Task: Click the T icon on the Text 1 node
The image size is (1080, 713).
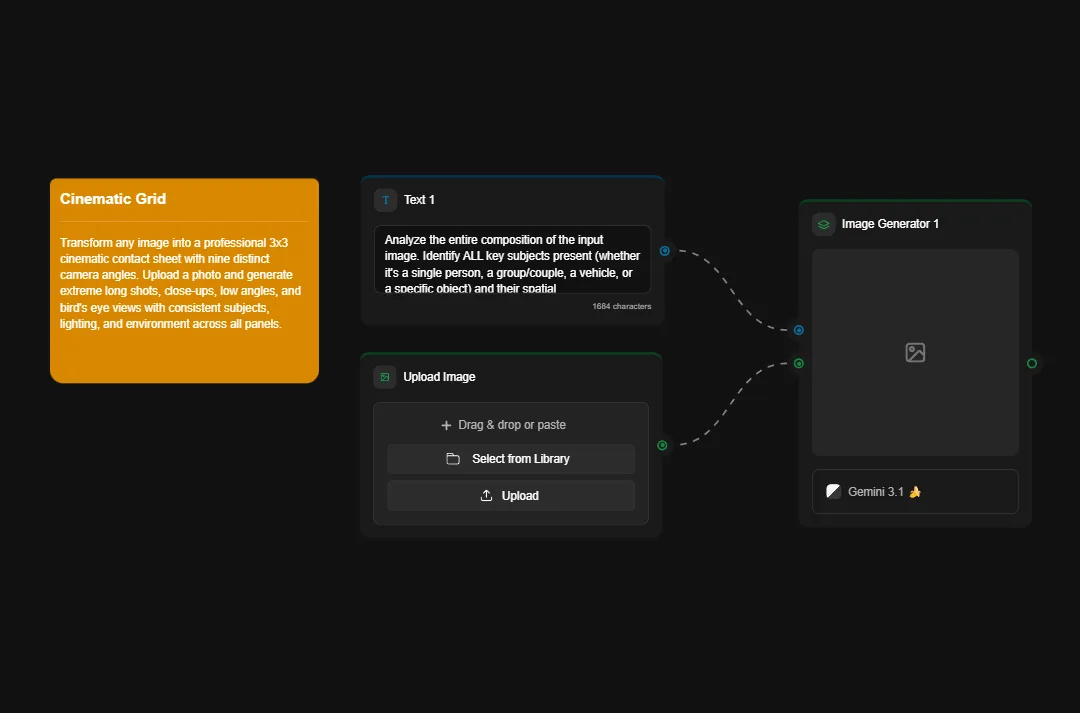Action: pos(385,199)
